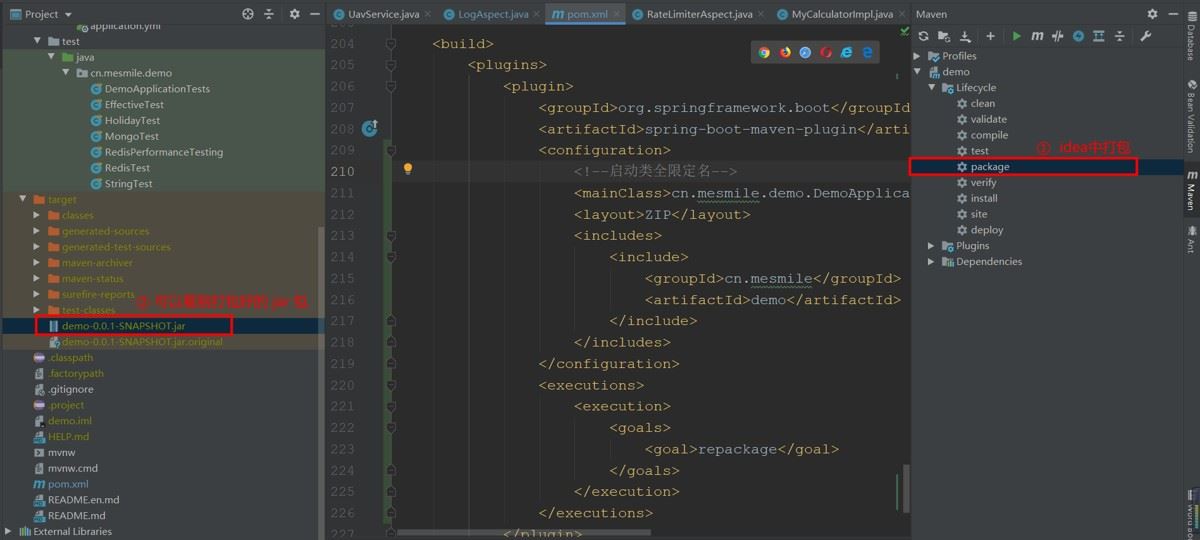Image resolution: width=1200 pixels, height=540 pixels.
Task: Select README.en.md file
Action: click(x=83, y=500)
